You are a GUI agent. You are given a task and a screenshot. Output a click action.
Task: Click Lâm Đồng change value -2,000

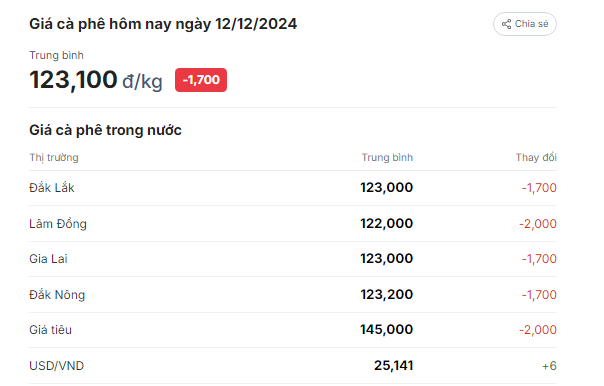tap(538, 224)
